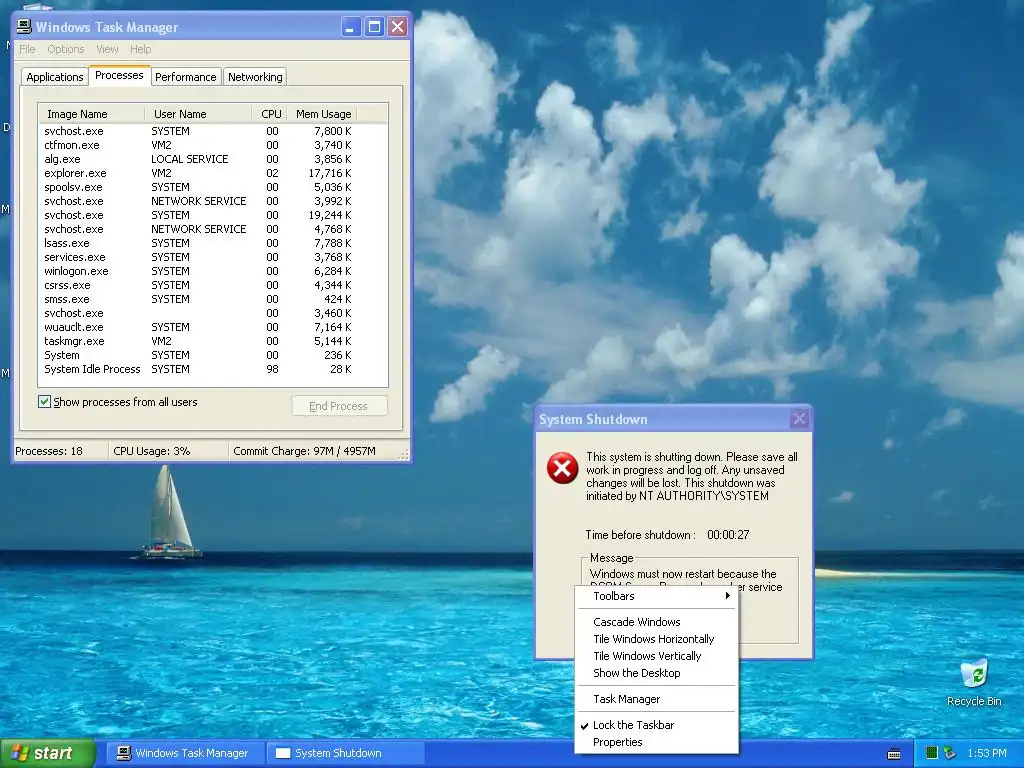Image resolution: width=1024 pixels, height=768 pixels.
Task: Sort by User Name column header
Action: click(199, 114)
